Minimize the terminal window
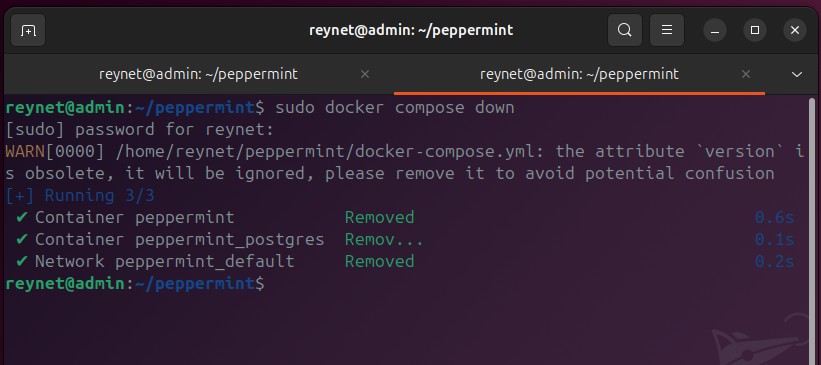The width and height of the screenshot is (821, 365). tap(715, 30)
